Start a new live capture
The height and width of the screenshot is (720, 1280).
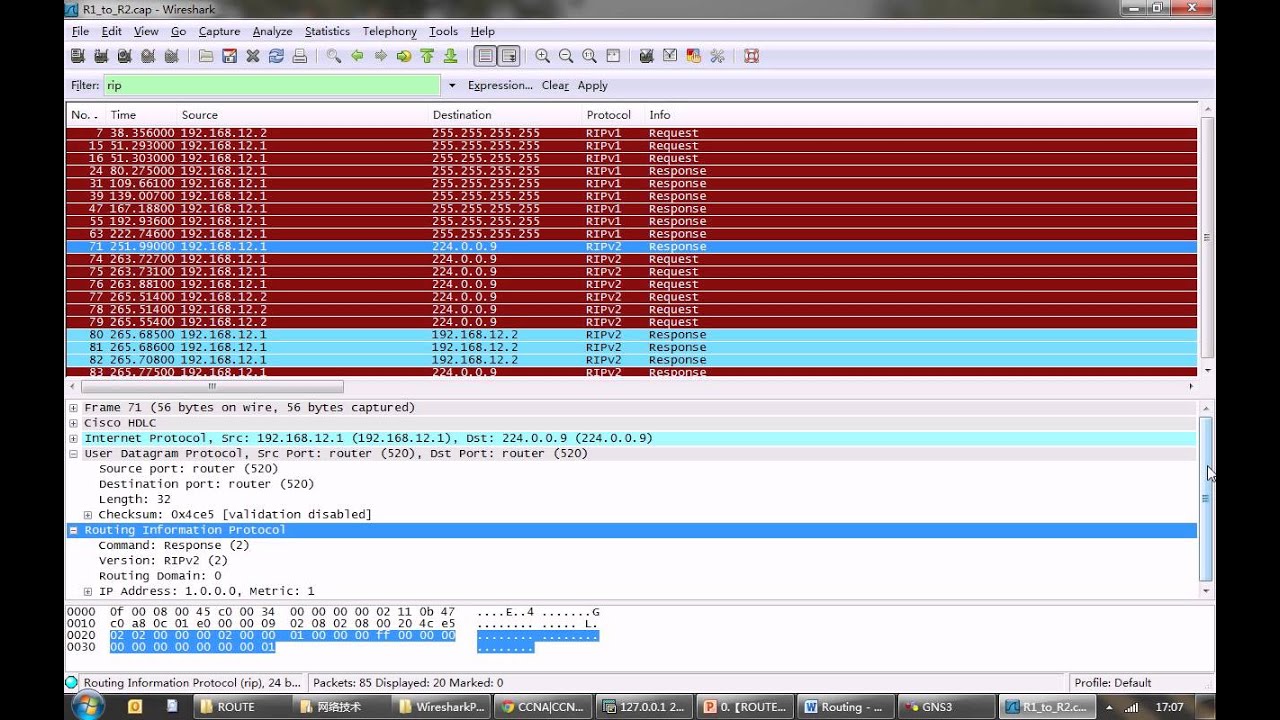click(x=125, y=56)
